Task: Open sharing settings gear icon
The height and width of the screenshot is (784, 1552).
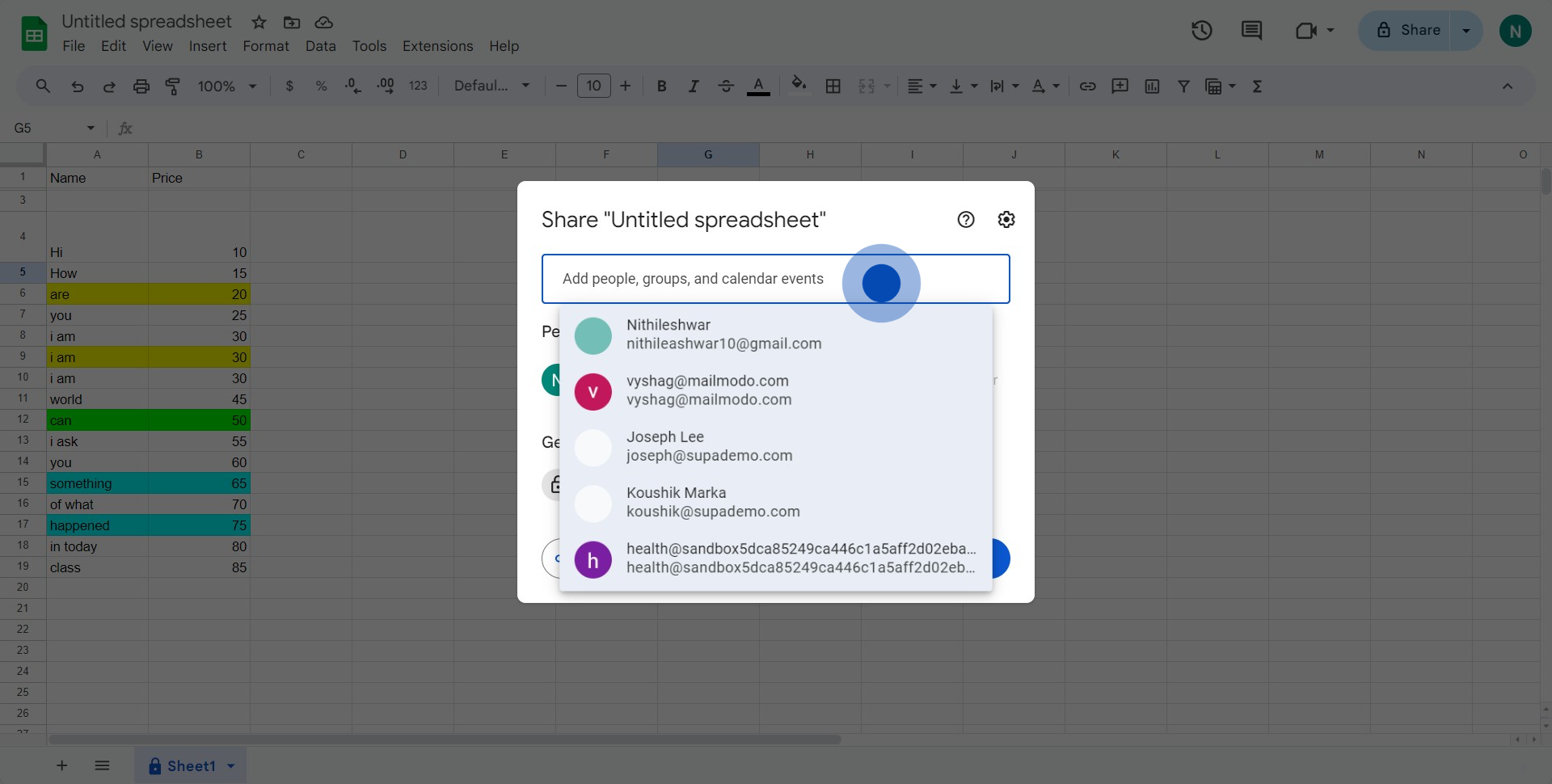Action: click(1006, 220)
